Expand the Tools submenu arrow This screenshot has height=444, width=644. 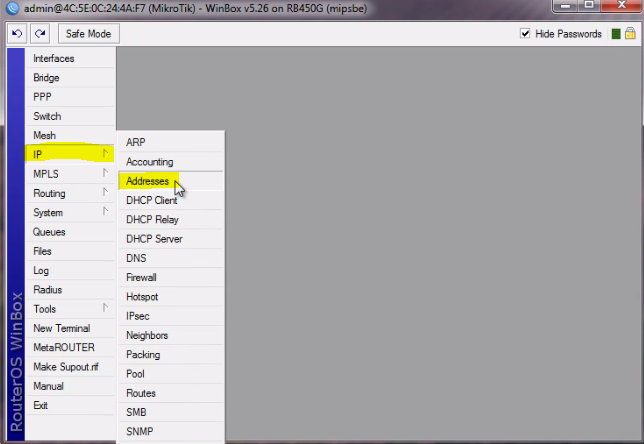(x=105, y=308)
